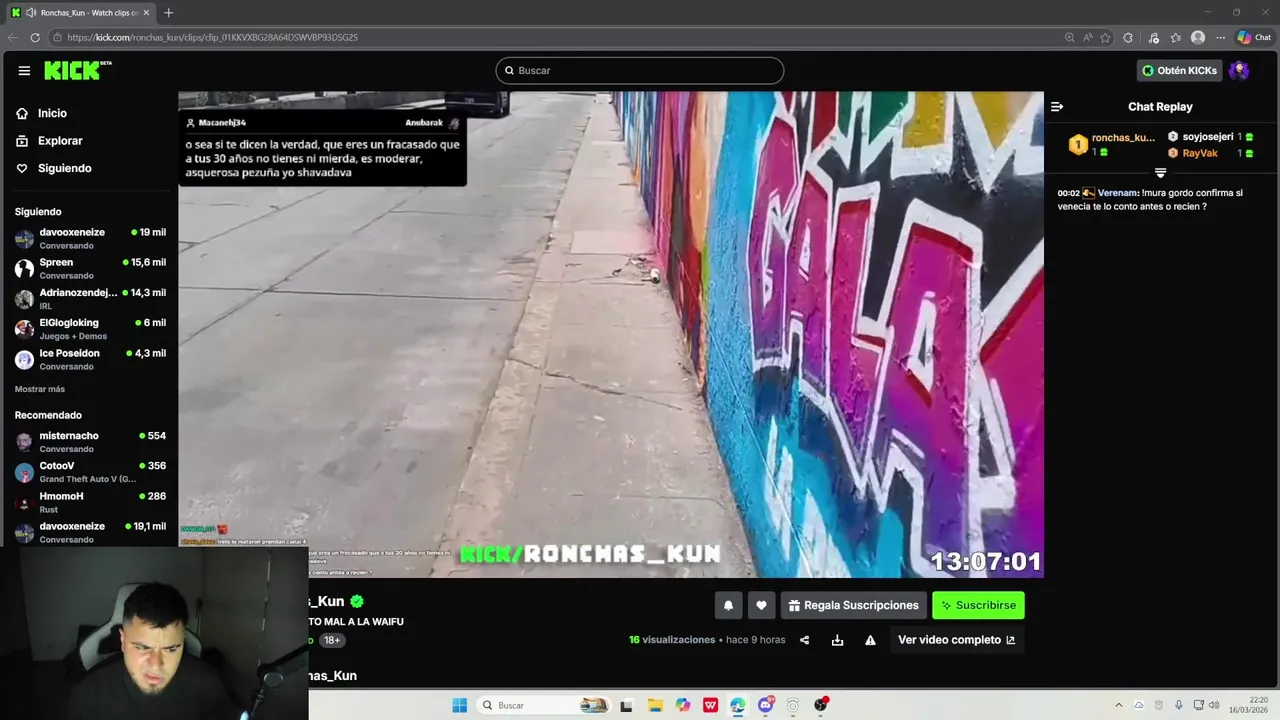
Task: Open ElGlogloking channel
Action: pos(90,329)
